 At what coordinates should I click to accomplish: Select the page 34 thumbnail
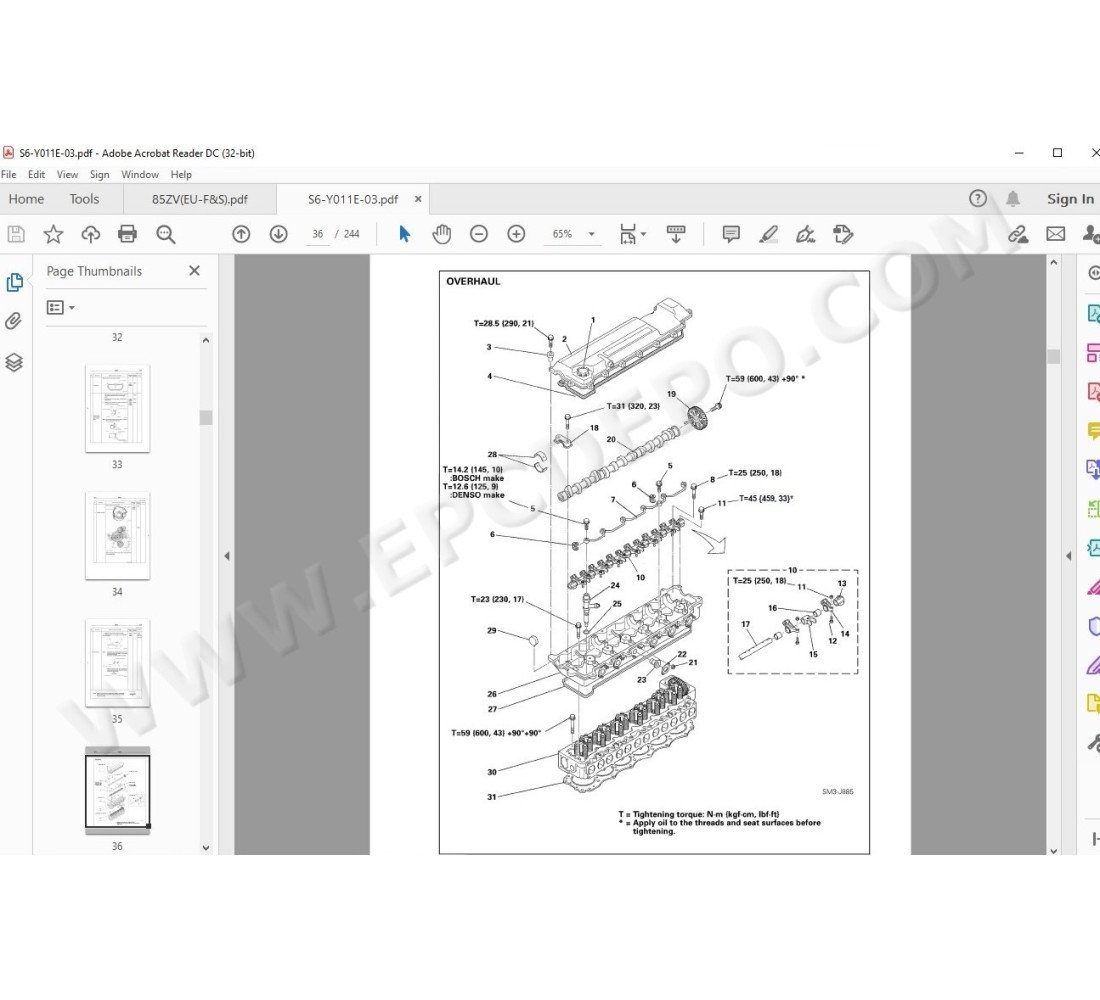[x=117, y=535]
